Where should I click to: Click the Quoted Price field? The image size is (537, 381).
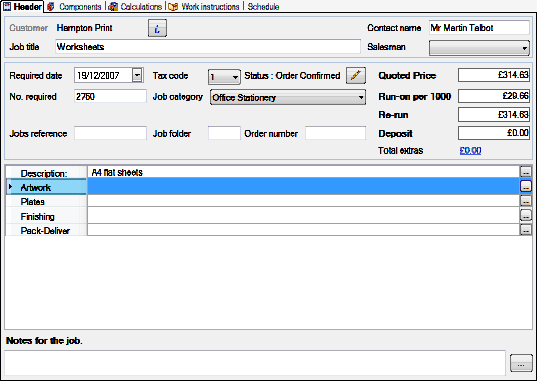[x=494, y=75]
